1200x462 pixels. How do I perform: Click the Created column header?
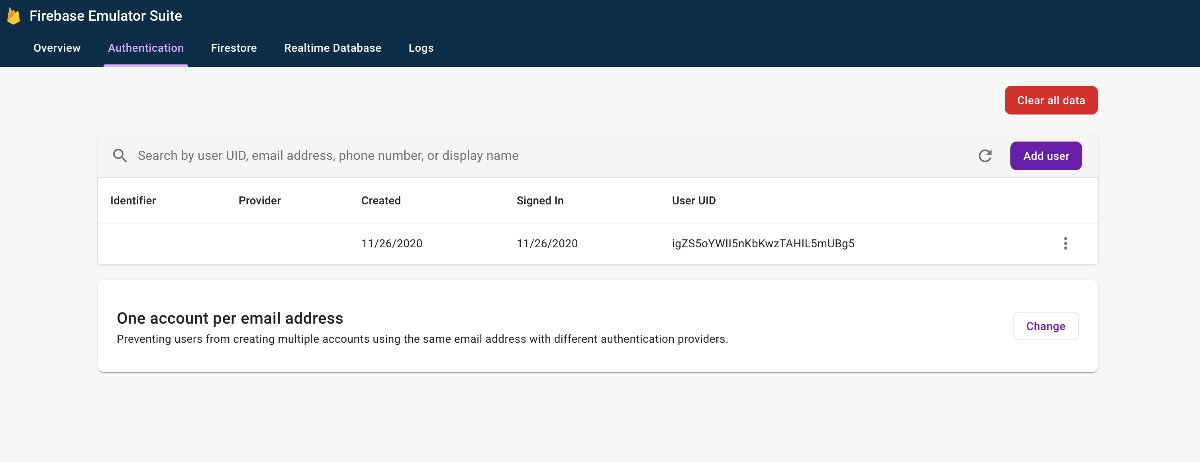coord(381,200)
